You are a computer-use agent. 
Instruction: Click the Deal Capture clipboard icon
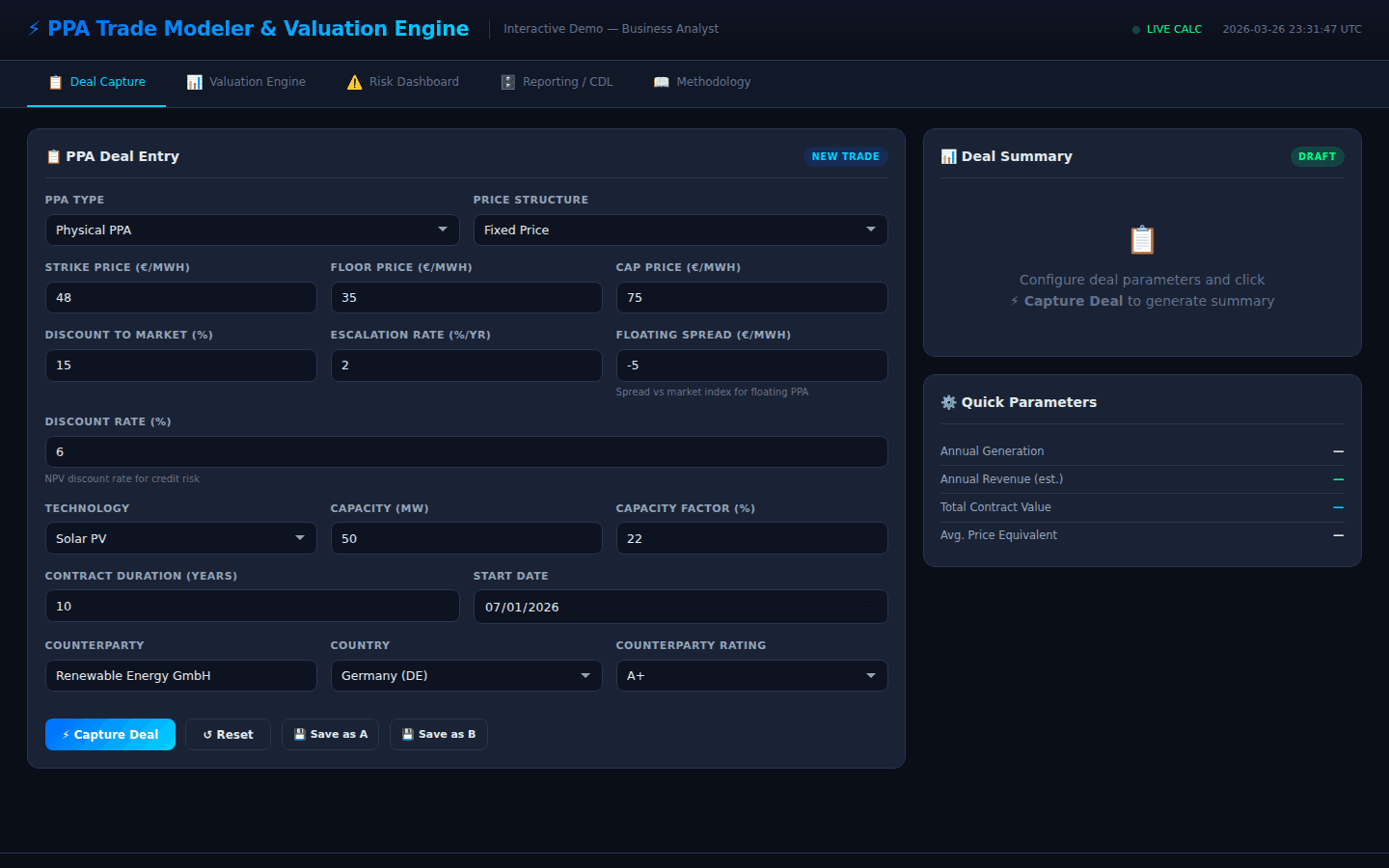[x=55, y=81]
